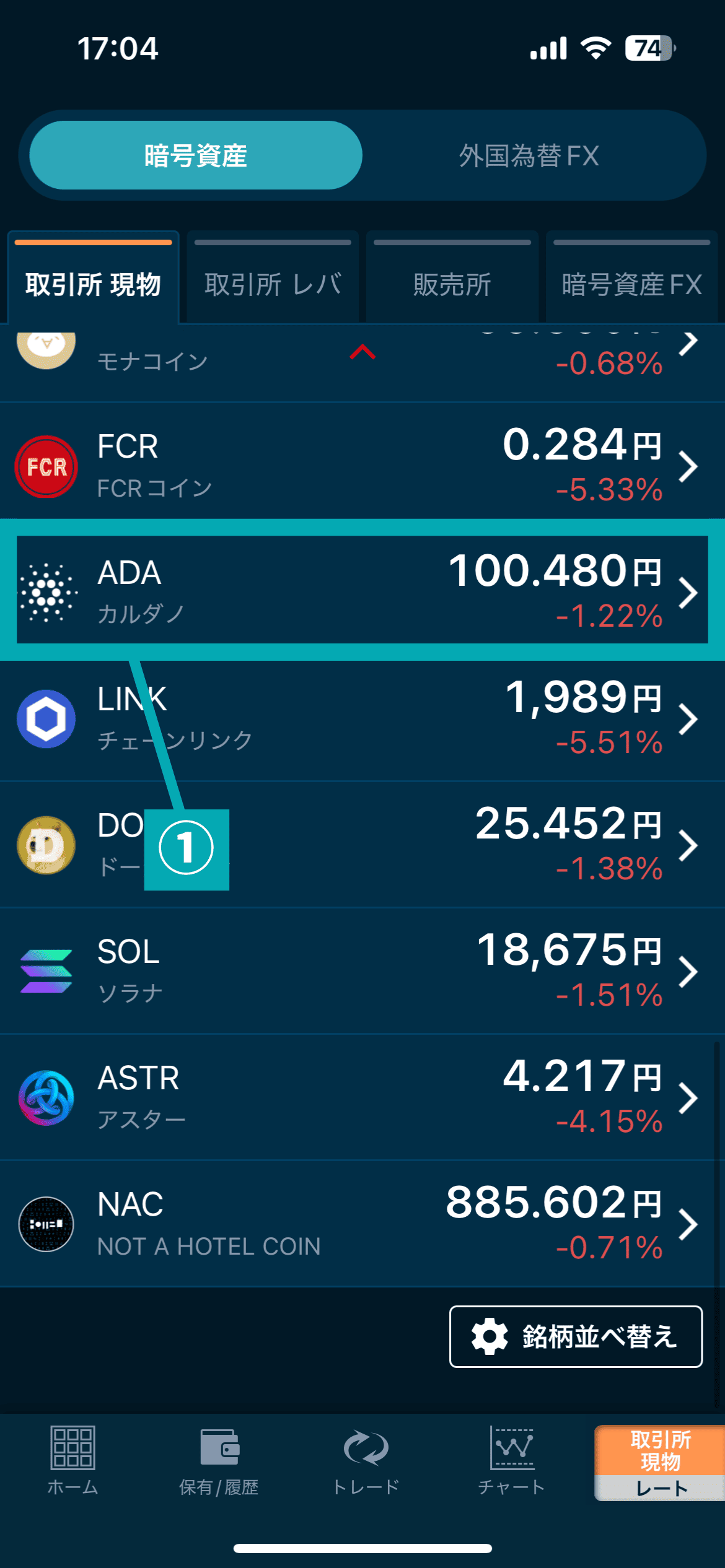Viewport: 725px width, 1568px height.
Task: Select the 取引所 レバ tab
Action: coord(273,284)
